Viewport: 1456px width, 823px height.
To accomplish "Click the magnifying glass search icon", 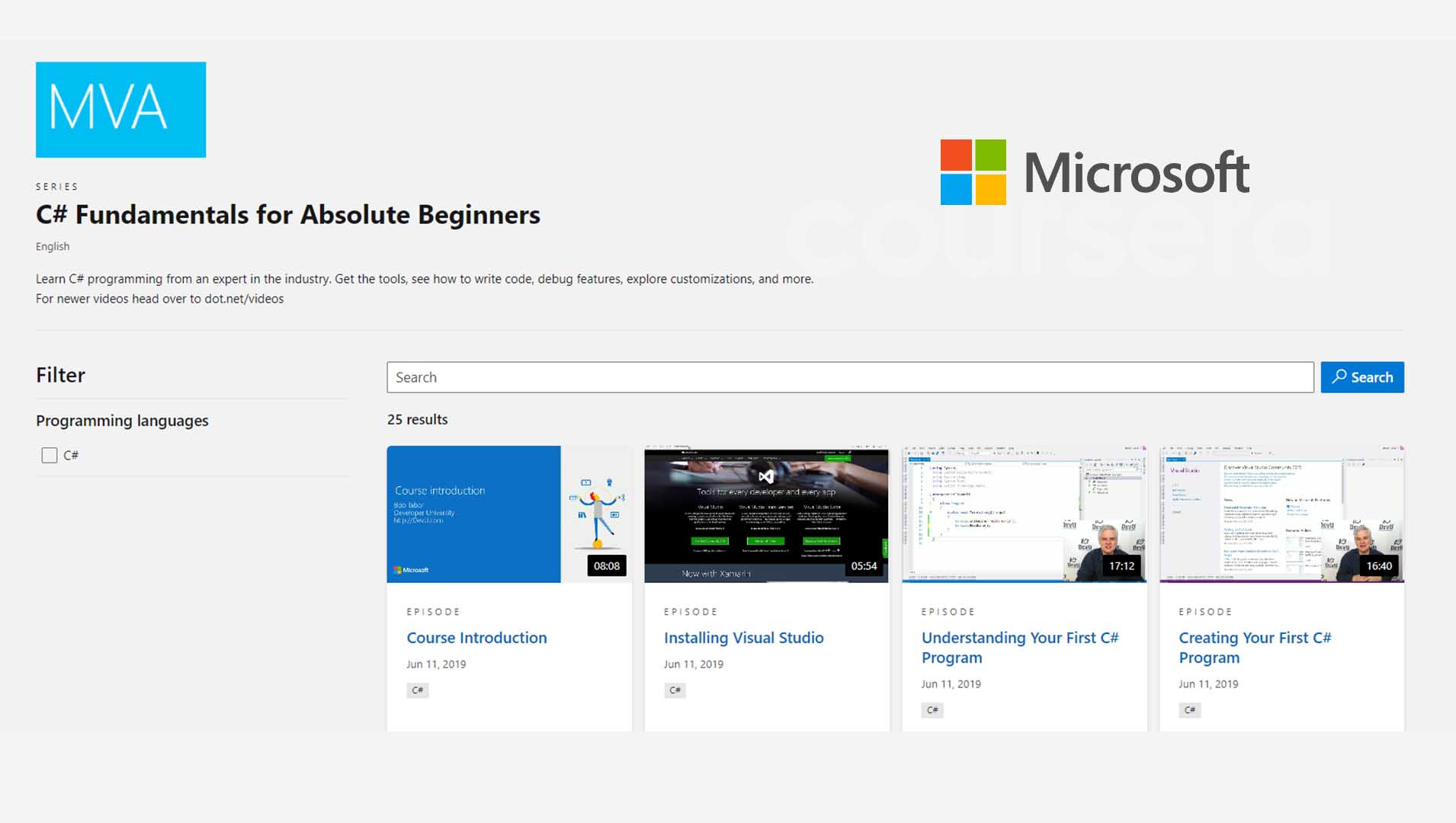I will click(x=1339, y=376).
